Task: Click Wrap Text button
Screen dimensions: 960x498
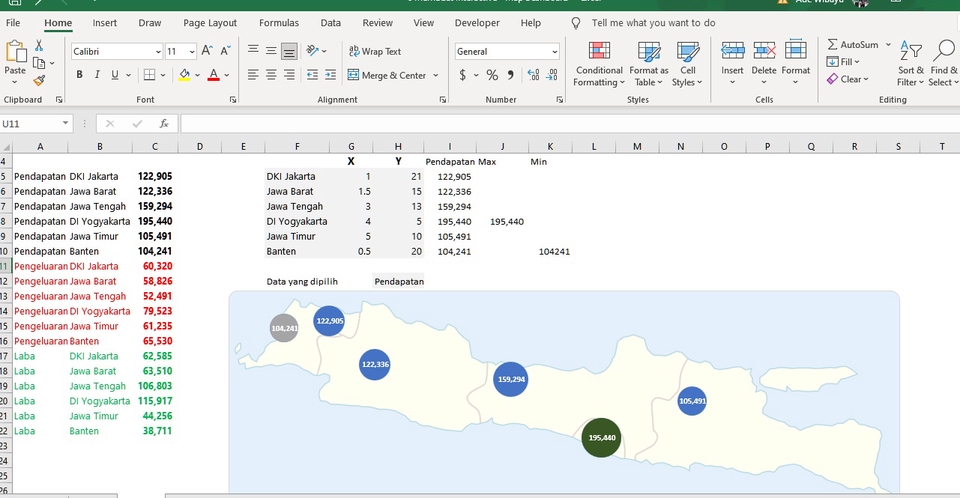Action: (375, 51)
